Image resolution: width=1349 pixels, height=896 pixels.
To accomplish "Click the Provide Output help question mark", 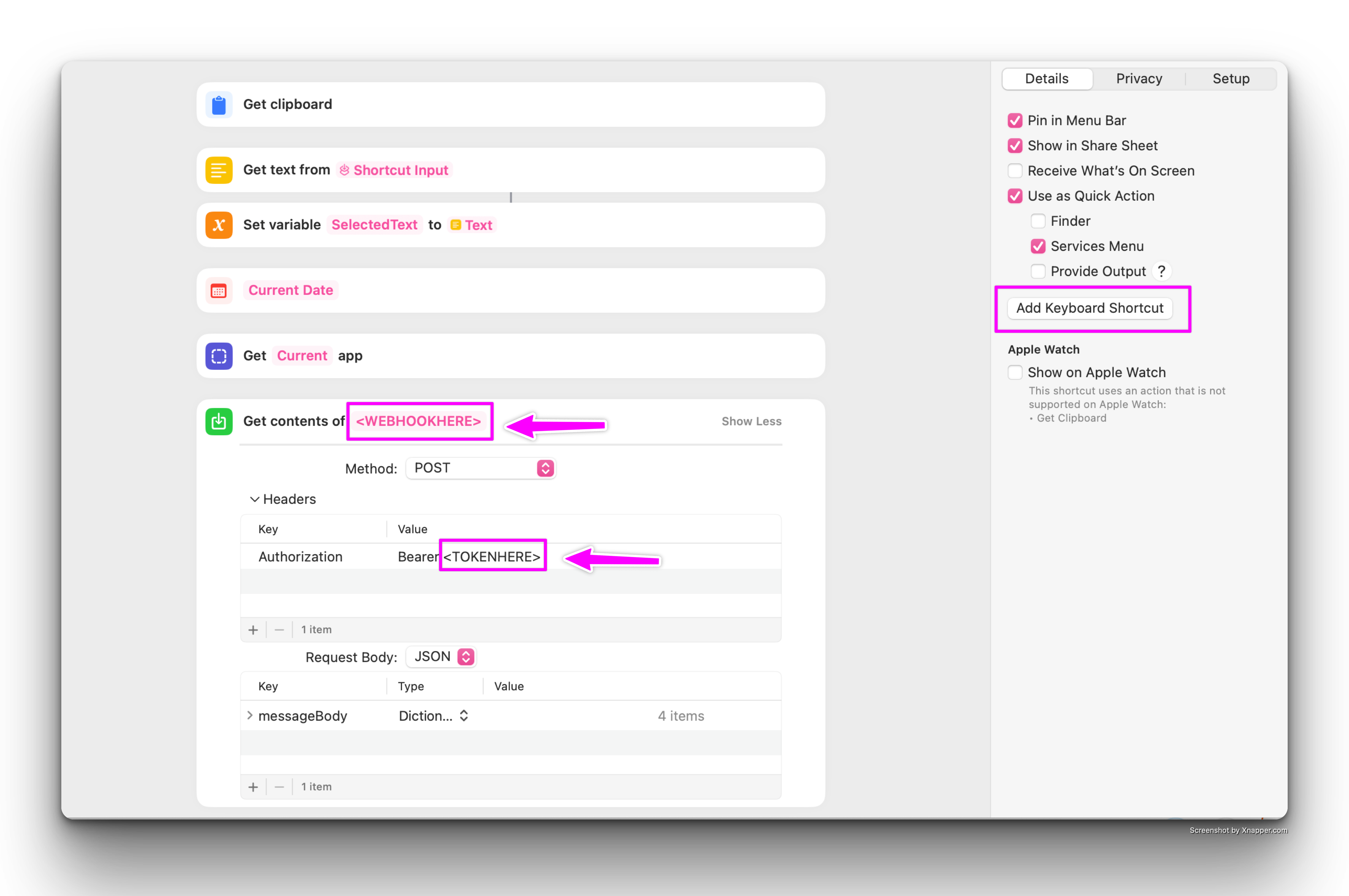I will [1161, 271].
